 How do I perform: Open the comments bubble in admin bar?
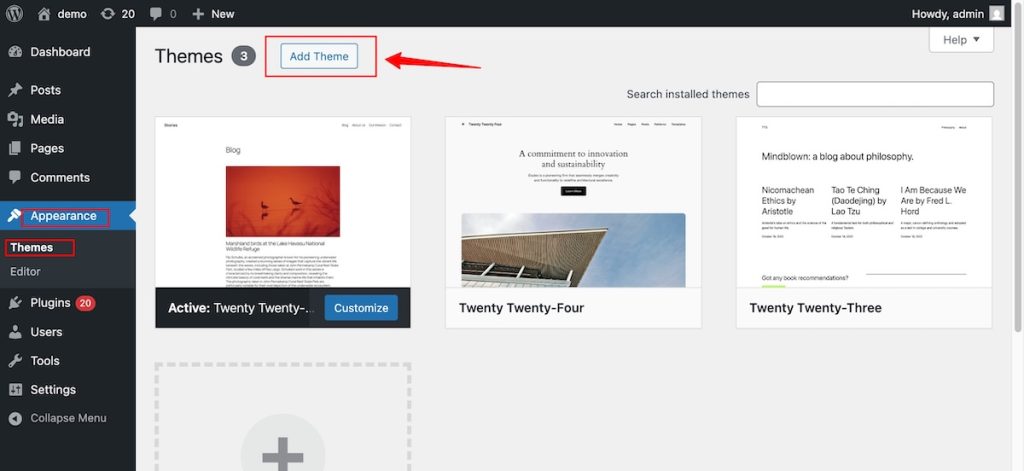point(155,14)
